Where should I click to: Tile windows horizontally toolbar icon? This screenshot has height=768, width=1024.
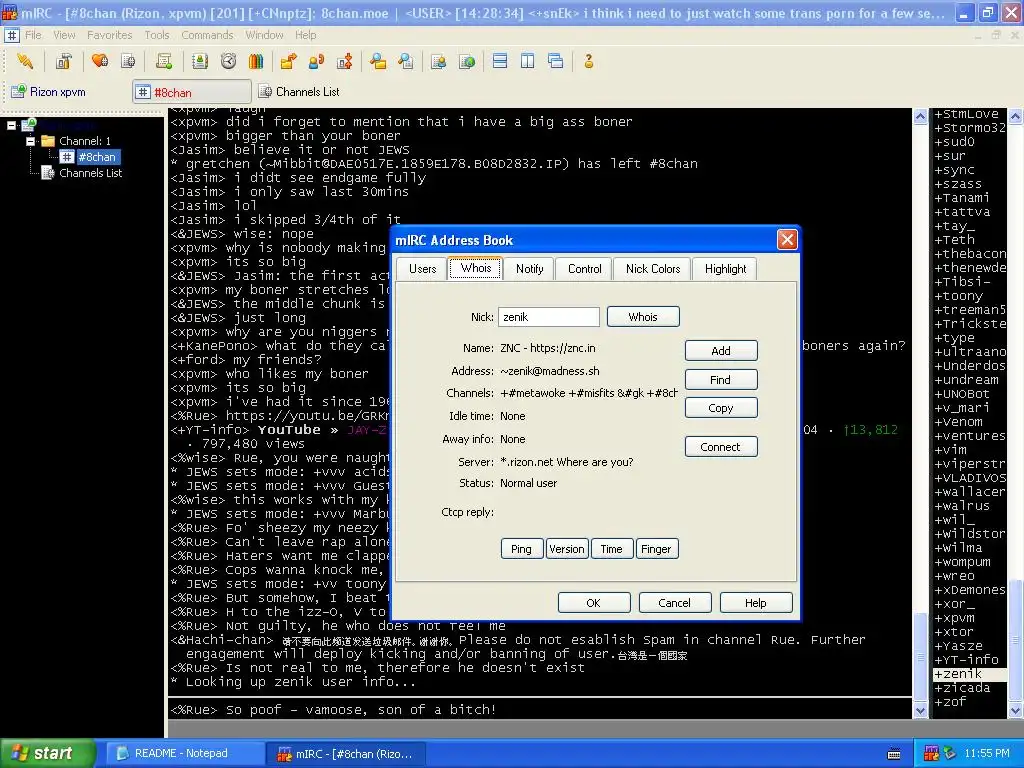[x=500, y=61]
